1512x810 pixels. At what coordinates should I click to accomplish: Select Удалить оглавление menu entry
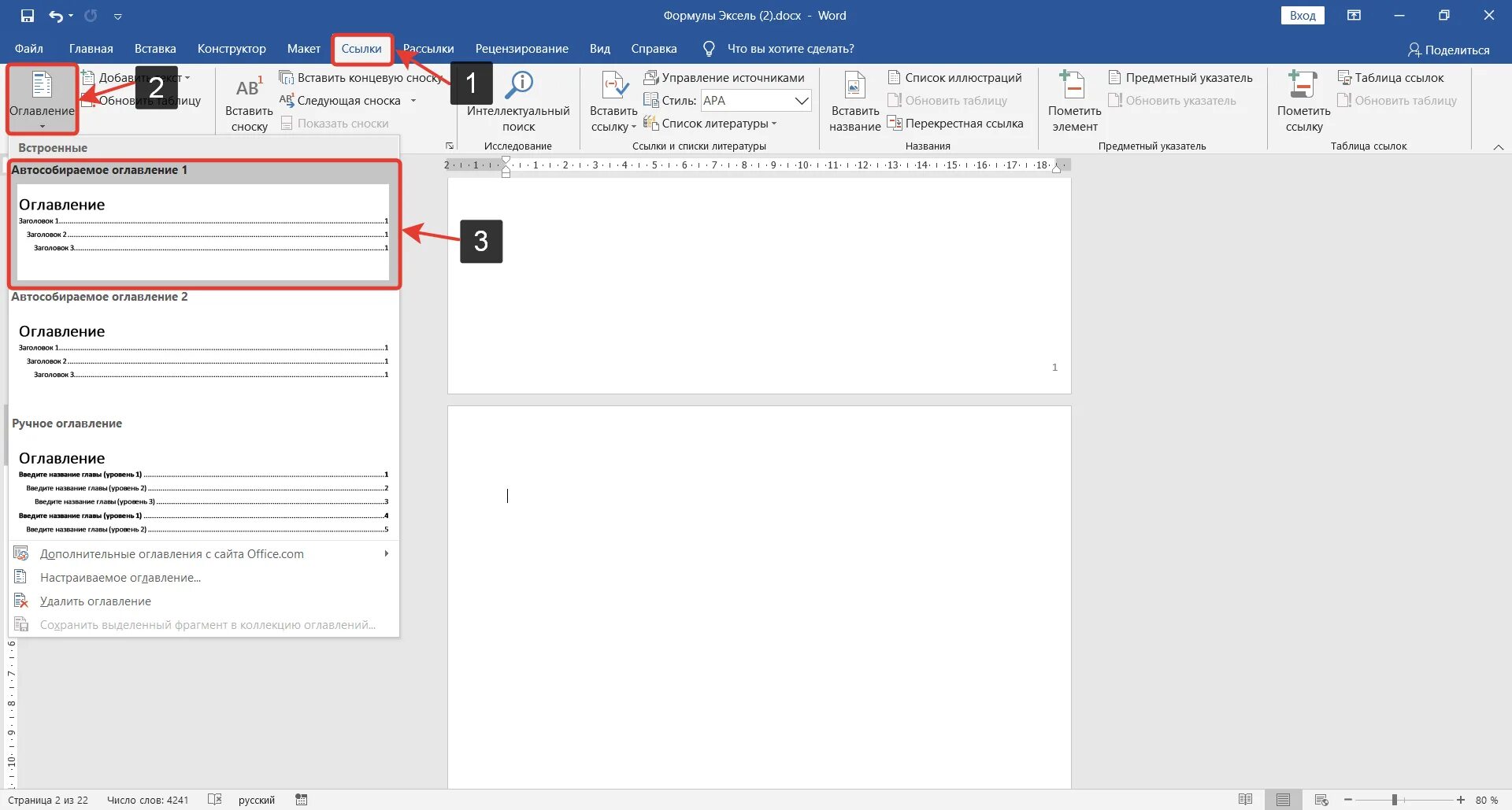(204, 601)
